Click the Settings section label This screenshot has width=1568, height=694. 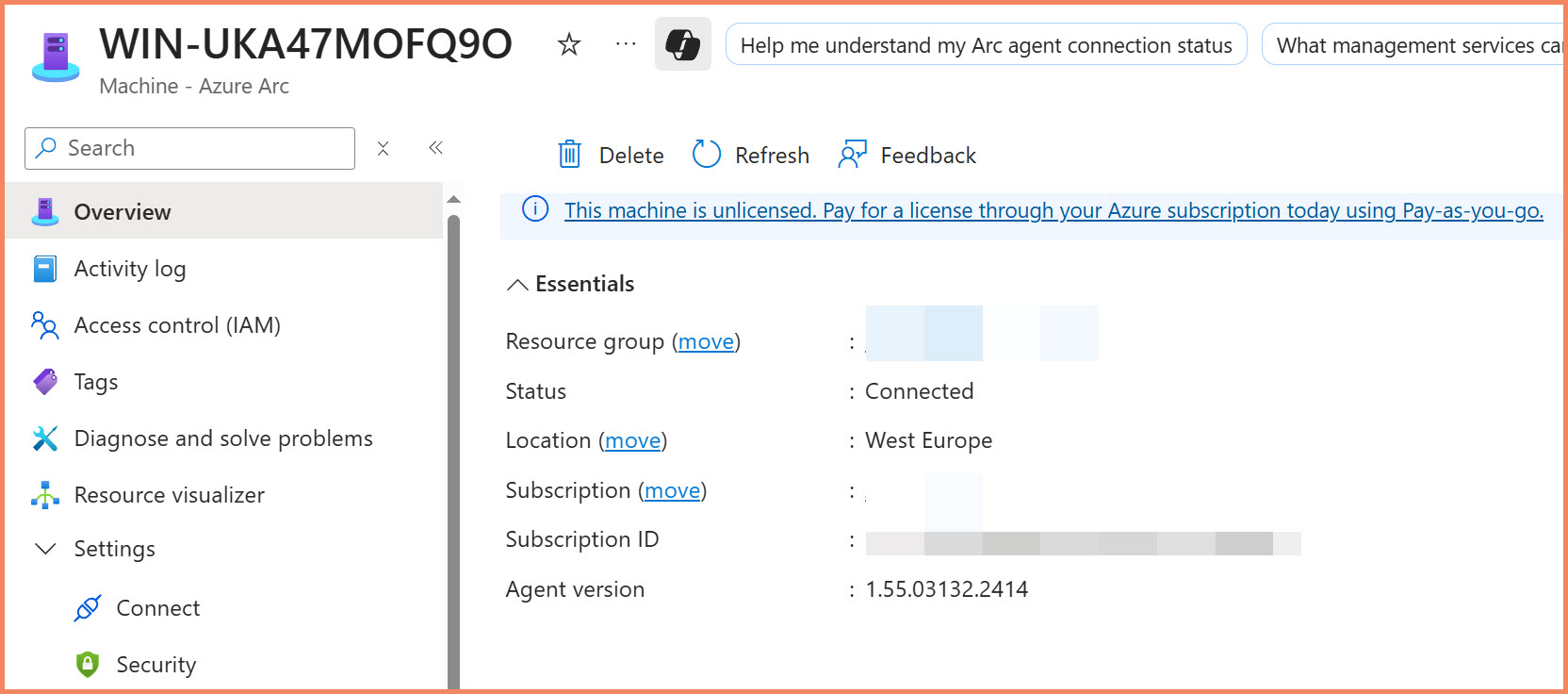click(114, 549)
